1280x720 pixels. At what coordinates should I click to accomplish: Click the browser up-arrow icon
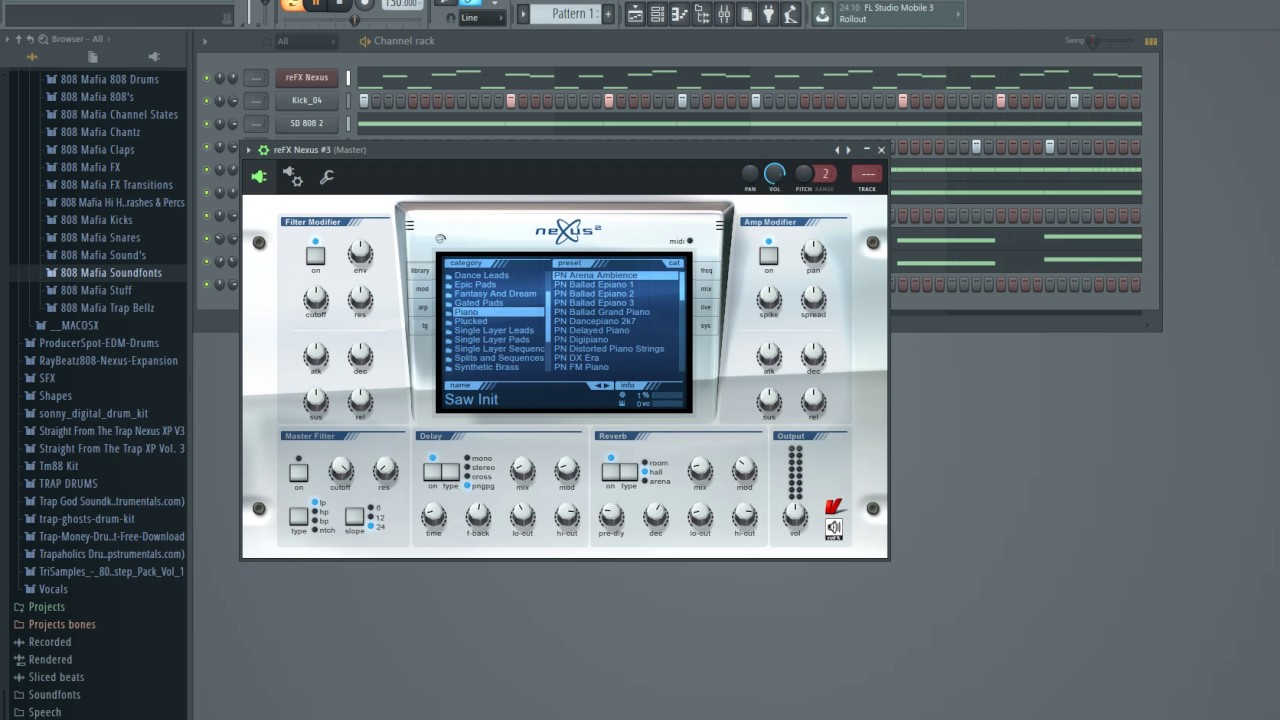tap(18, 39)
